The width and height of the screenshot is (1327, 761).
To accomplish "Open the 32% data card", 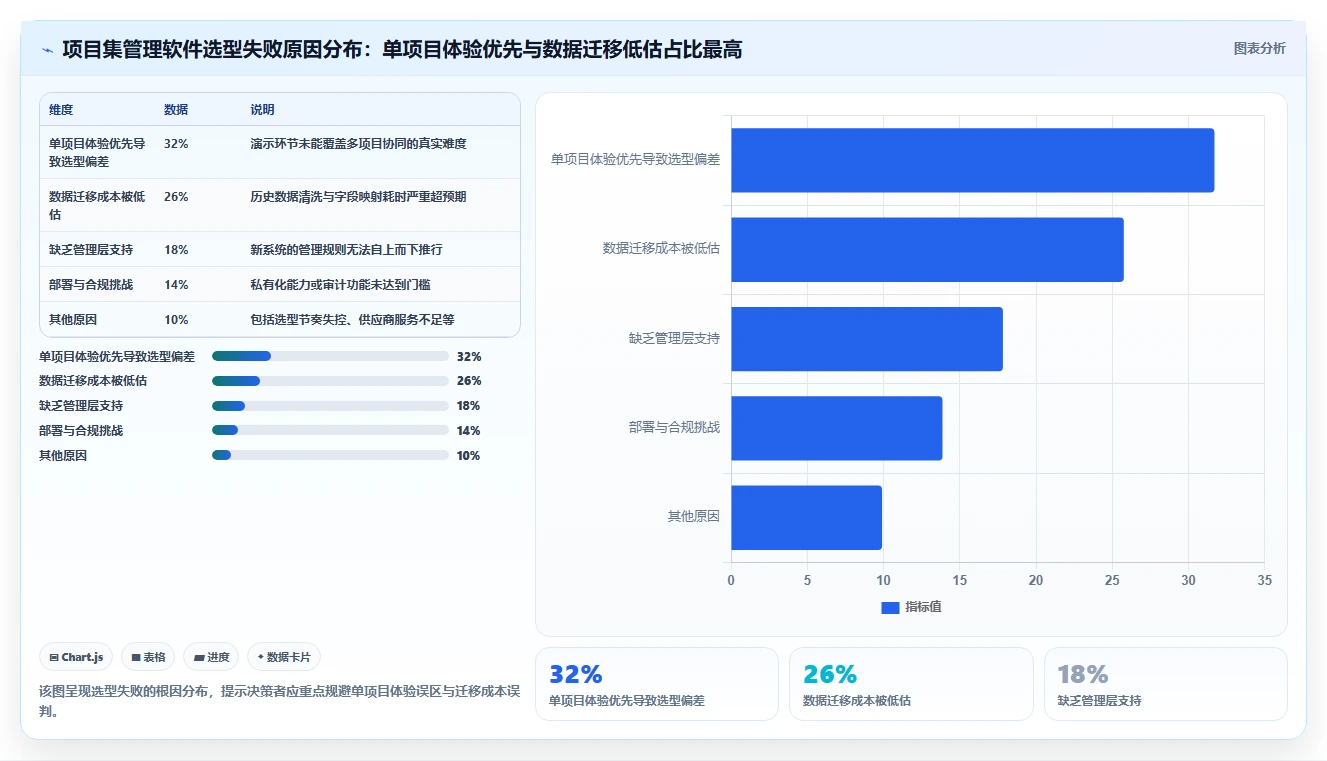I will (x=657, y=684).
